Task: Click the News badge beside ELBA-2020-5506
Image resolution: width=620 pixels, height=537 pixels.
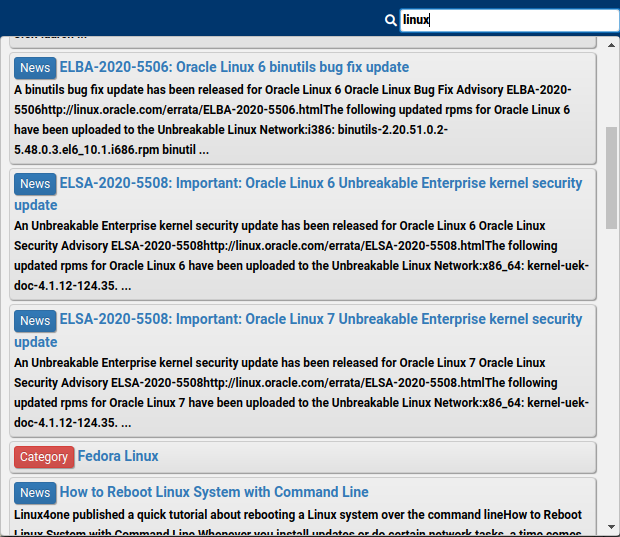Action: 35,68
